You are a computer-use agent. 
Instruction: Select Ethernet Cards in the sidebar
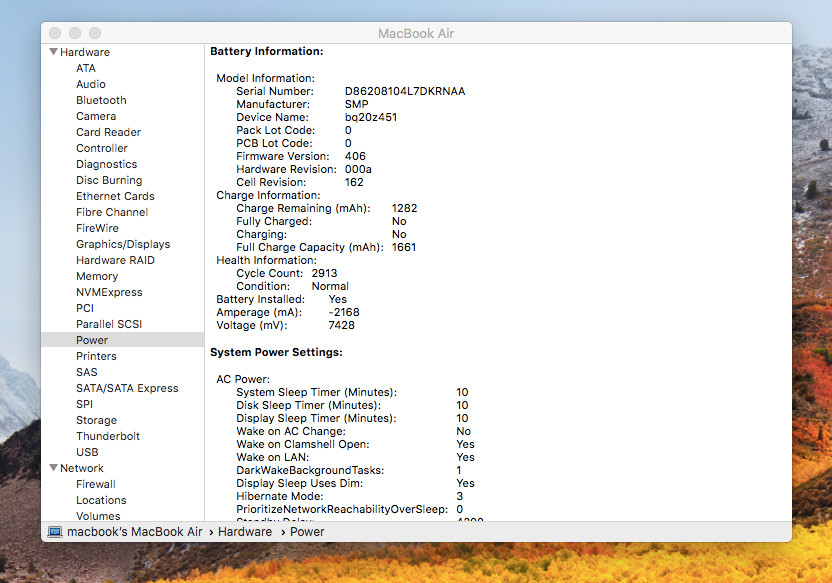115,196
